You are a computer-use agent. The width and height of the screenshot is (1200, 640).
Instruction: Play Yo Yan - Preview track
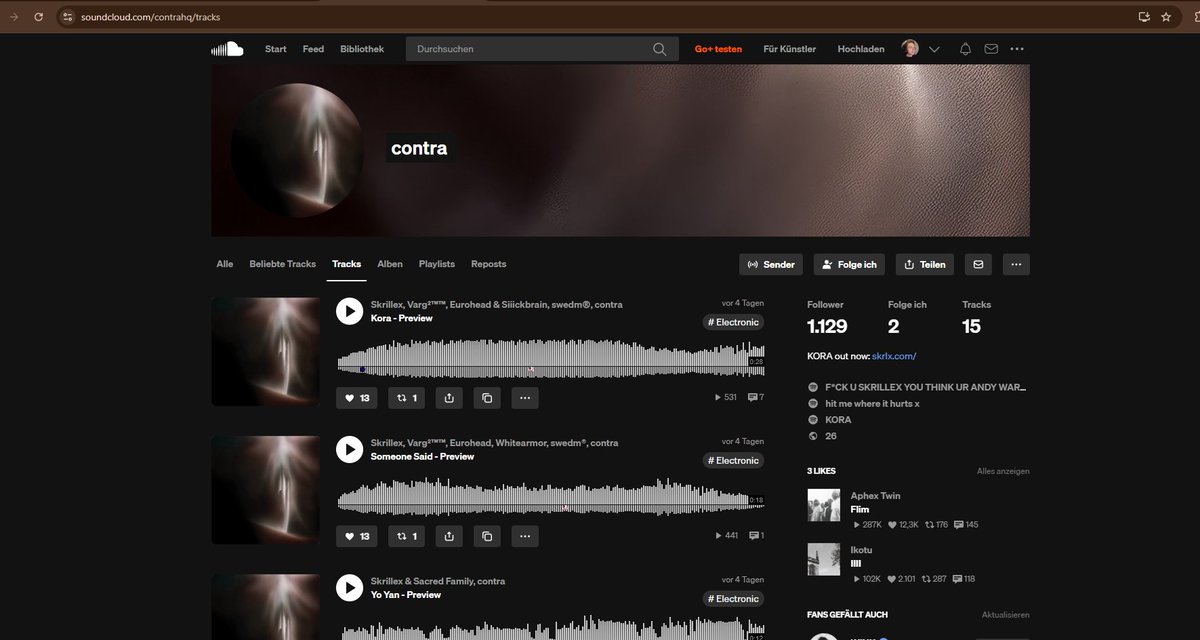(x=349, y=588)
